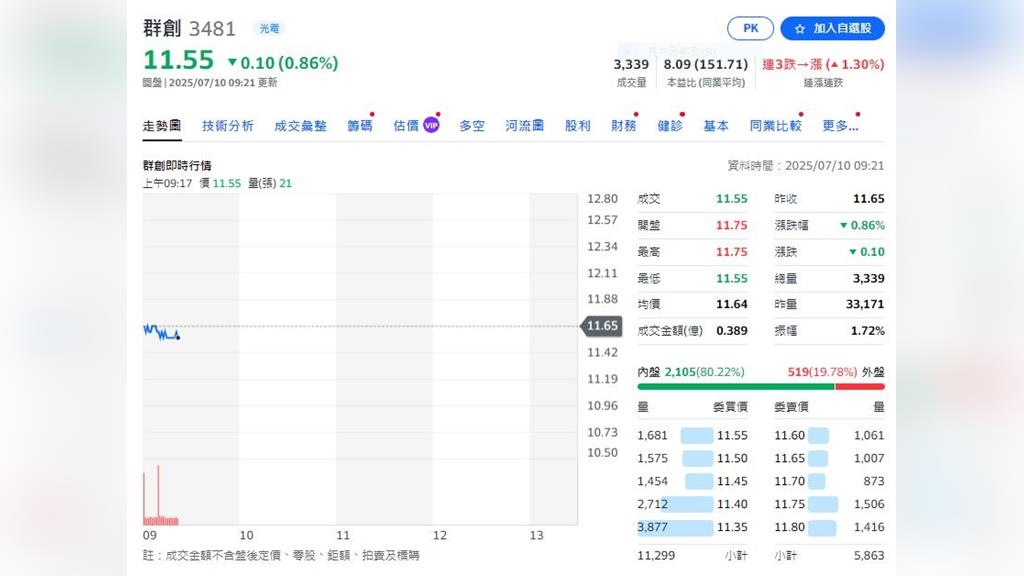
Task: Switch to the 技術分析 tab
Action: 227,125
